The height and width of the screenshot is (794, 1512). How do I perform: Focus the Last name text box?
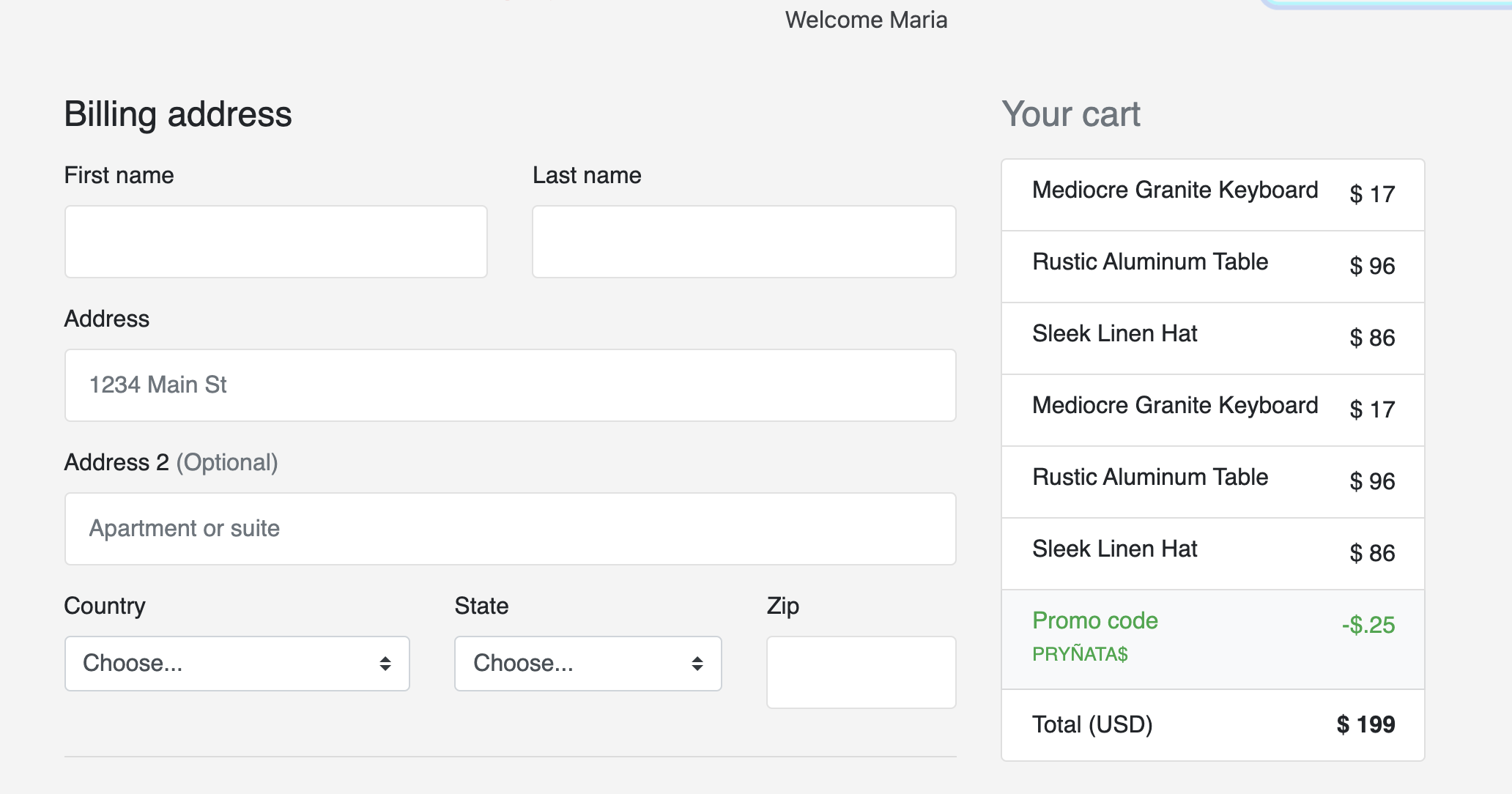click(744, 242)
